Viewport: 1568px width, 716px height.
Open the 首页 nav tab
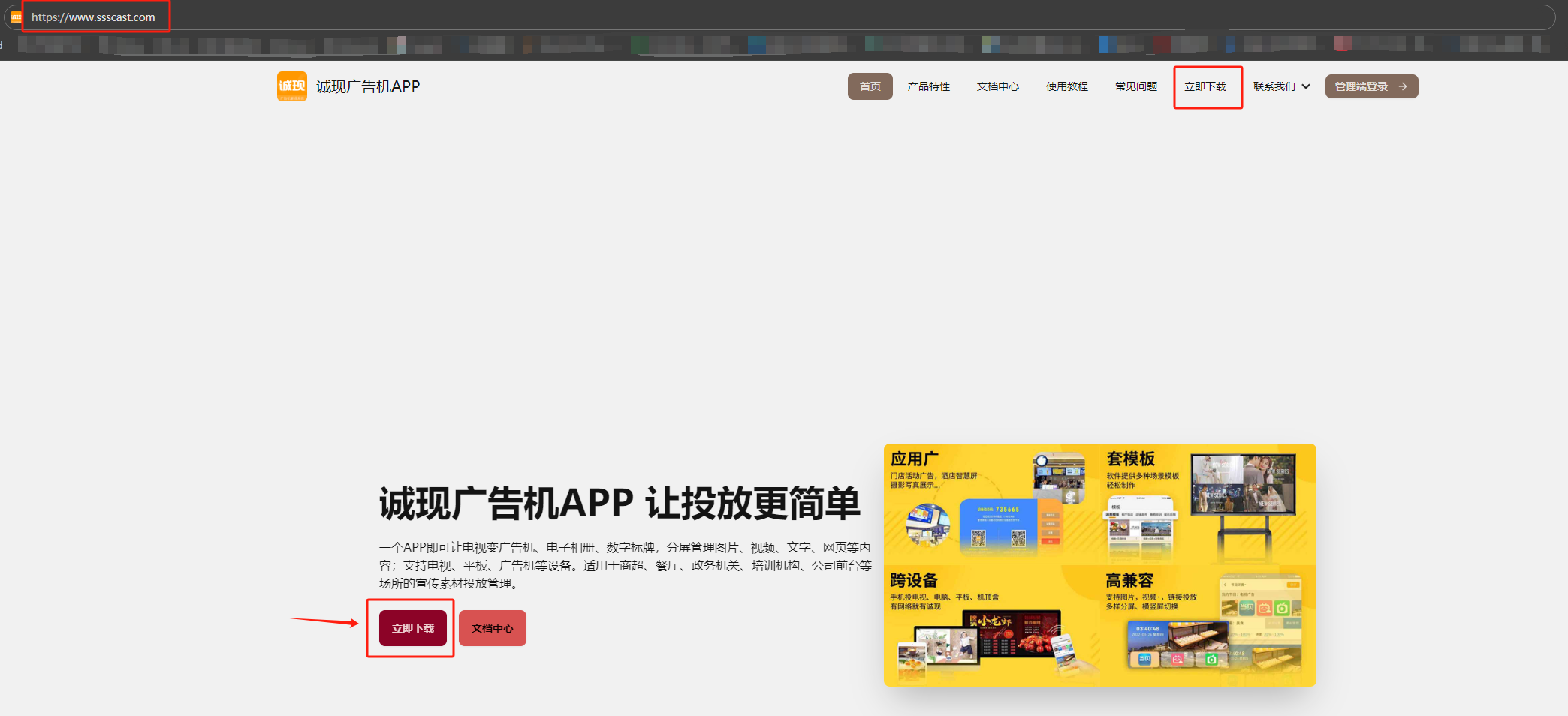[870, 86]
